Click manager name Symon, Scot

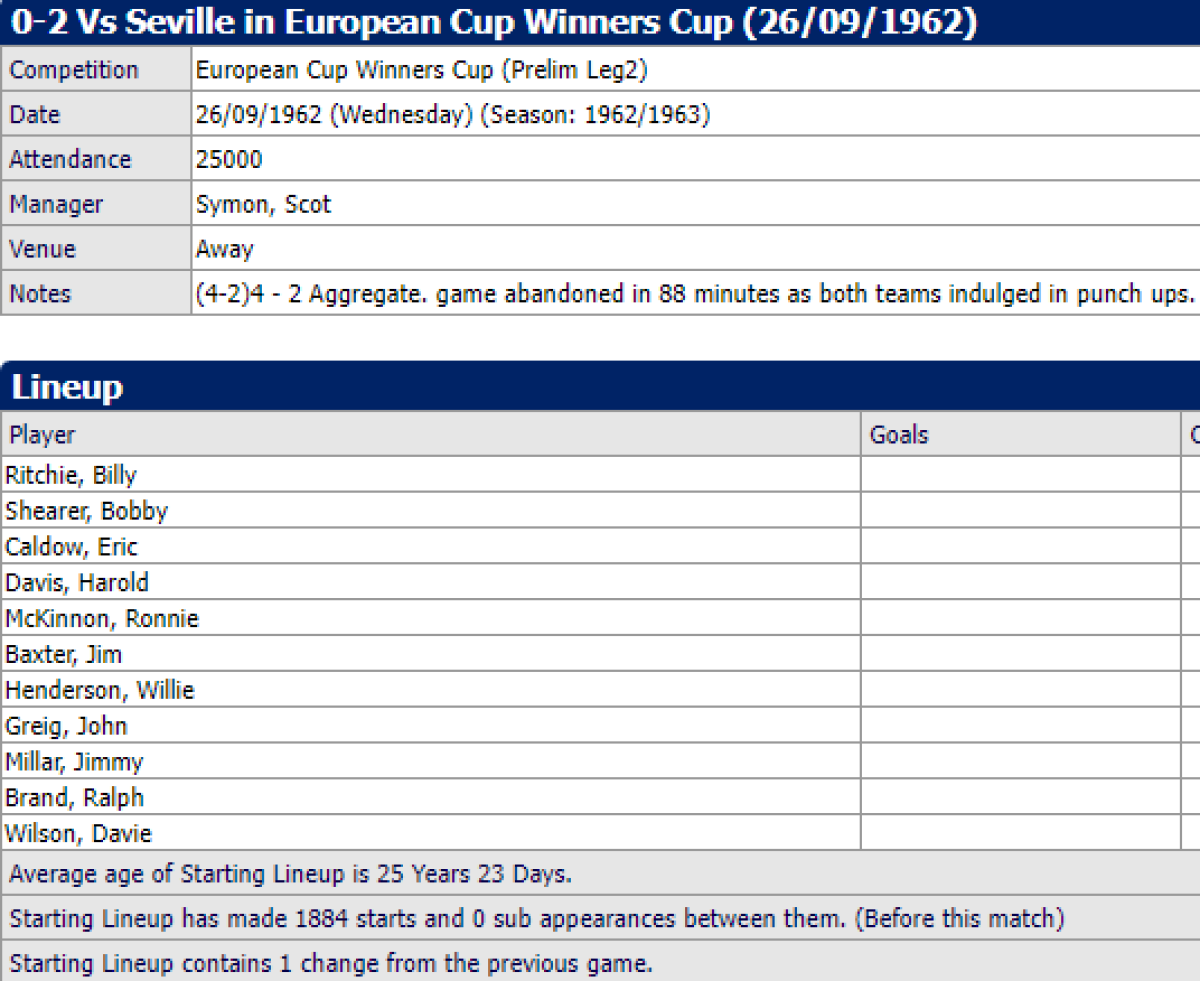(263, 205)
